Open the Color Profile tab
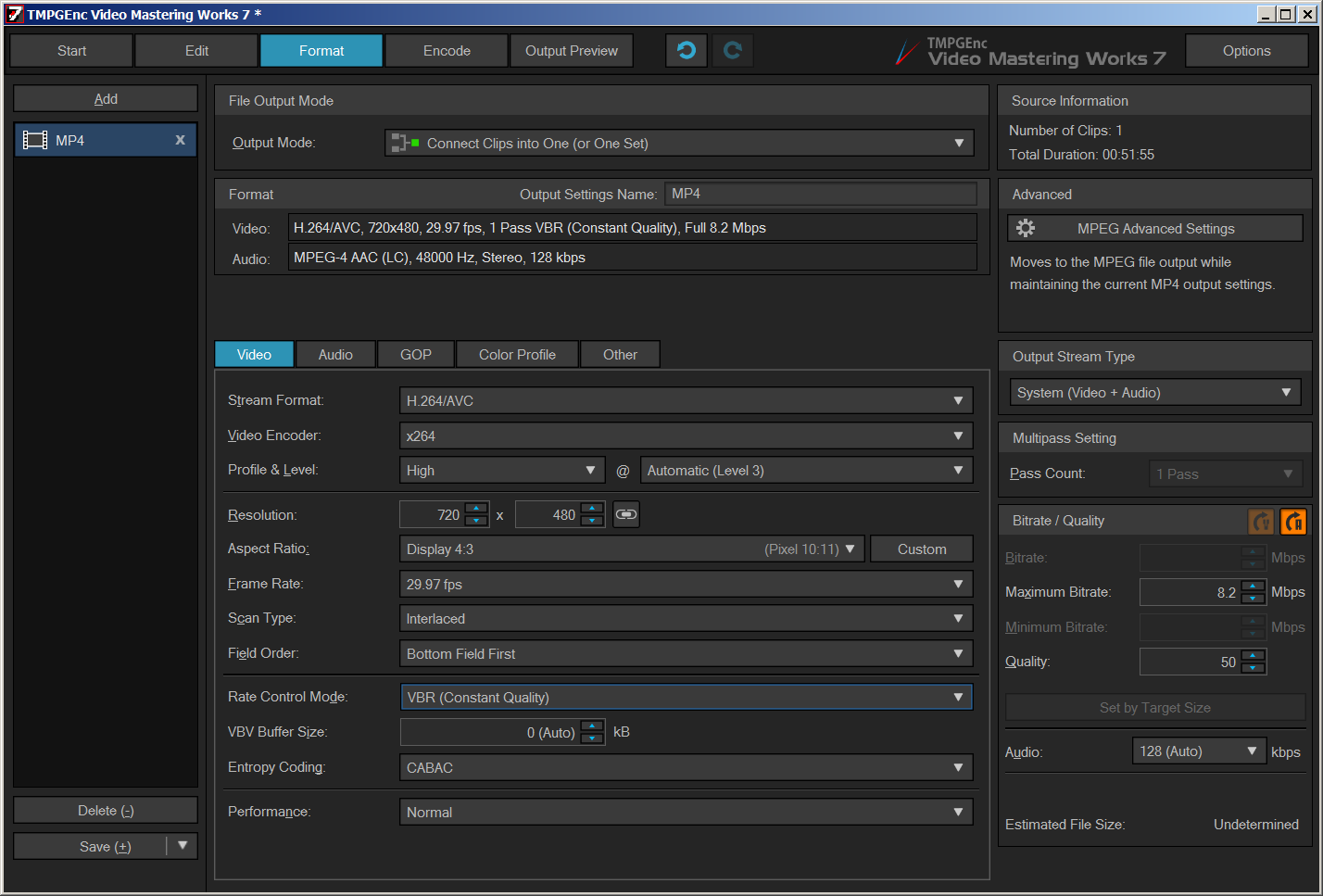The height and width of the screenshot is (896, 1323). [517, 355]
